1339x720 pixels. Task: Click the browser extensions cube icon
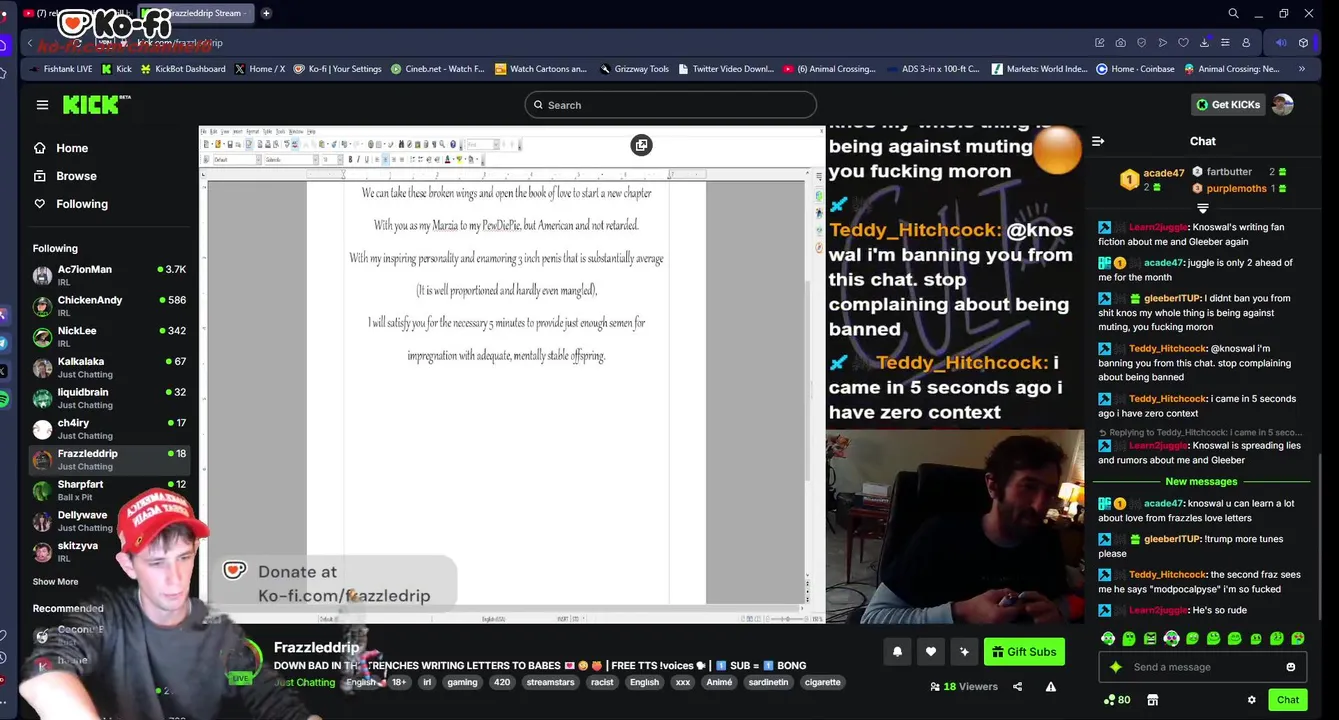1303,43
